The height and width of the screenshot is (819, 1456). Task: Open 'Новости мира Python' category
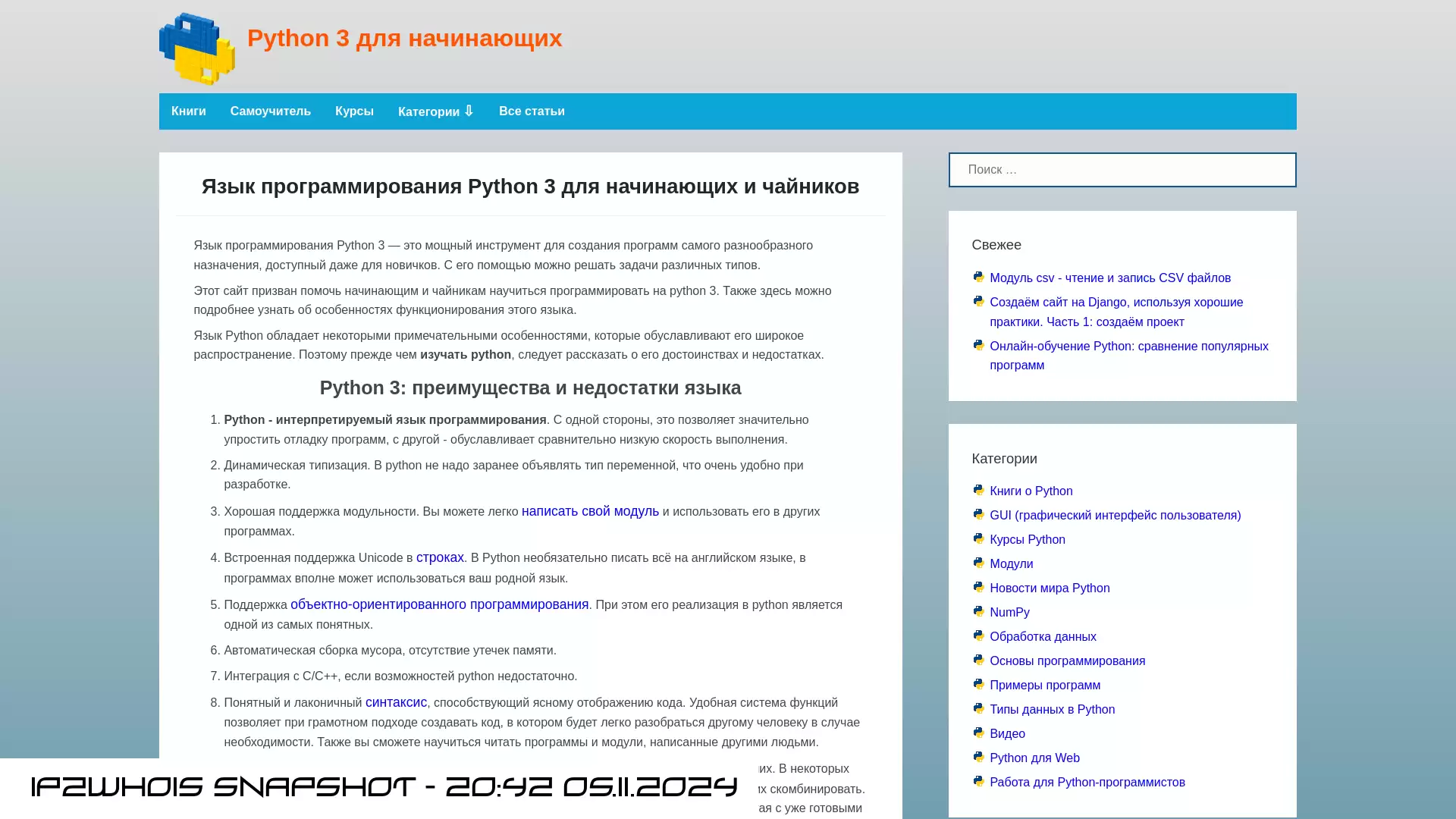point(1050,588)
